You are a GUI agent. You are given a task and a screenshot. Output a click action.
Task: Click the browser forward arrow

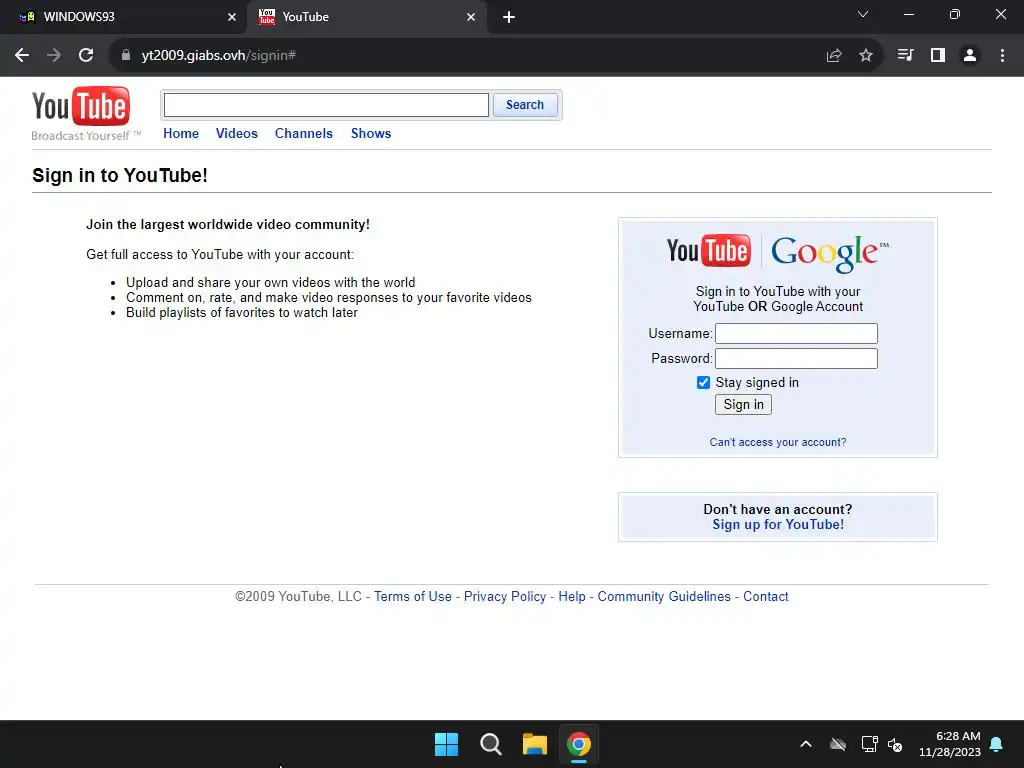coord(54,56)
